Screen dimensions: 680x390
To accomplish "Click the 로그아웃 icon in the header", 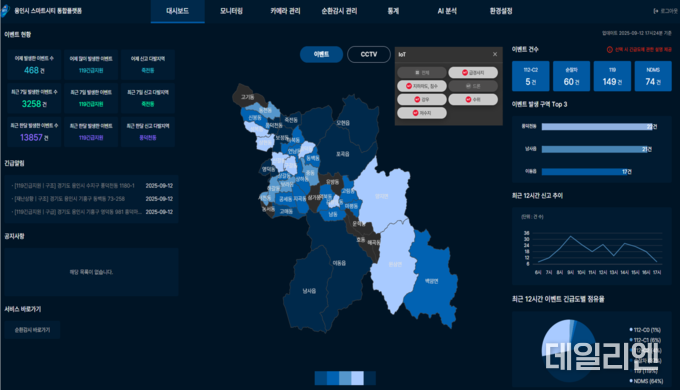I will click(656, 11).
